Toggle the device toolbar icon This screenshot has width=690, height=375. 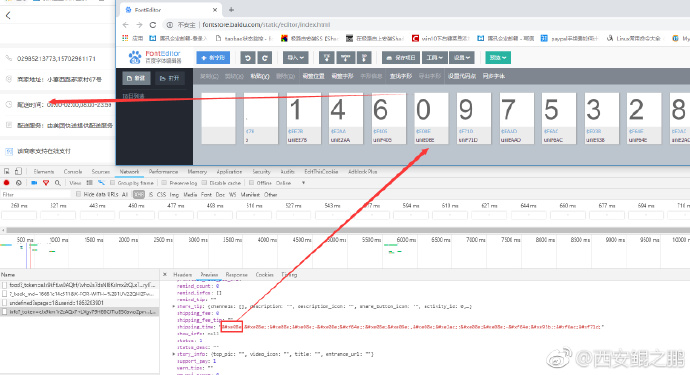click(18, 171)
